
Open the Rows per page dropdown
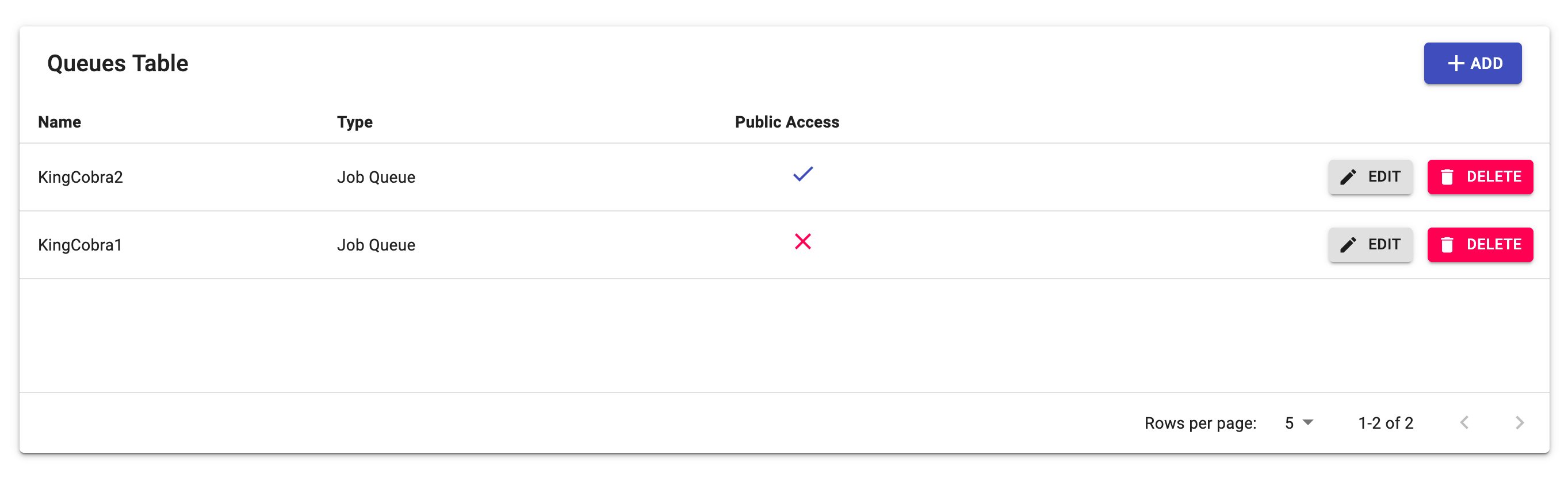point(1299,423)
